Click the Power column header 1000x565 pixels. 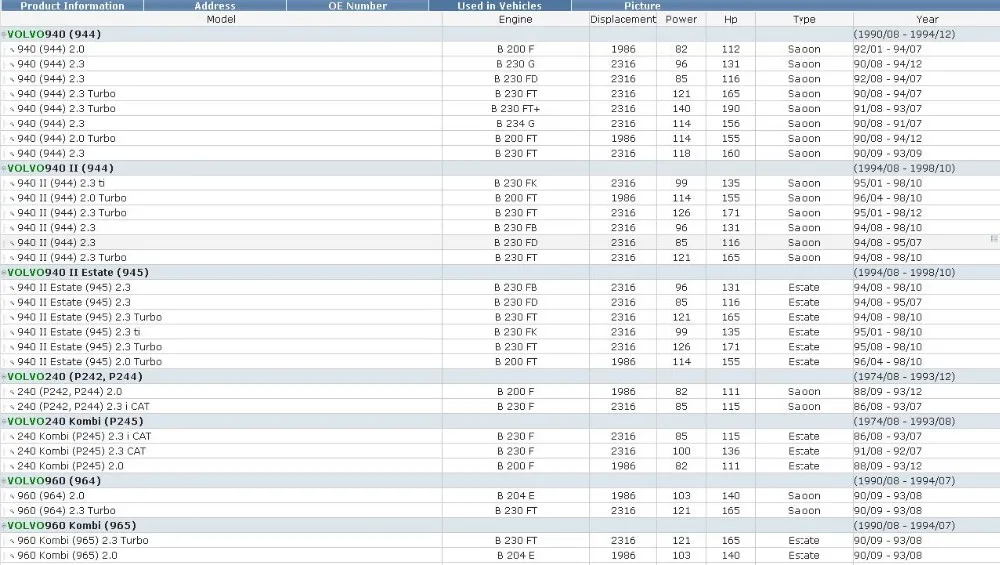[681, 19]
